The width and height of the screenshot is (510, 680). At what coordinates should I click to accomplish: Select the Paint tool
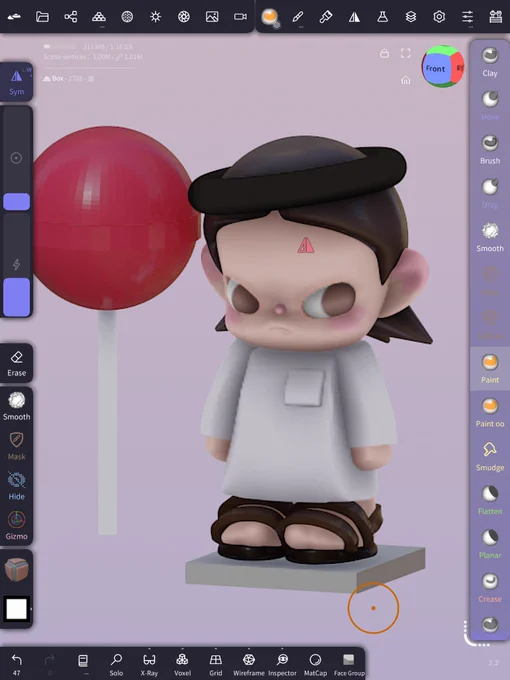[490, 368]
